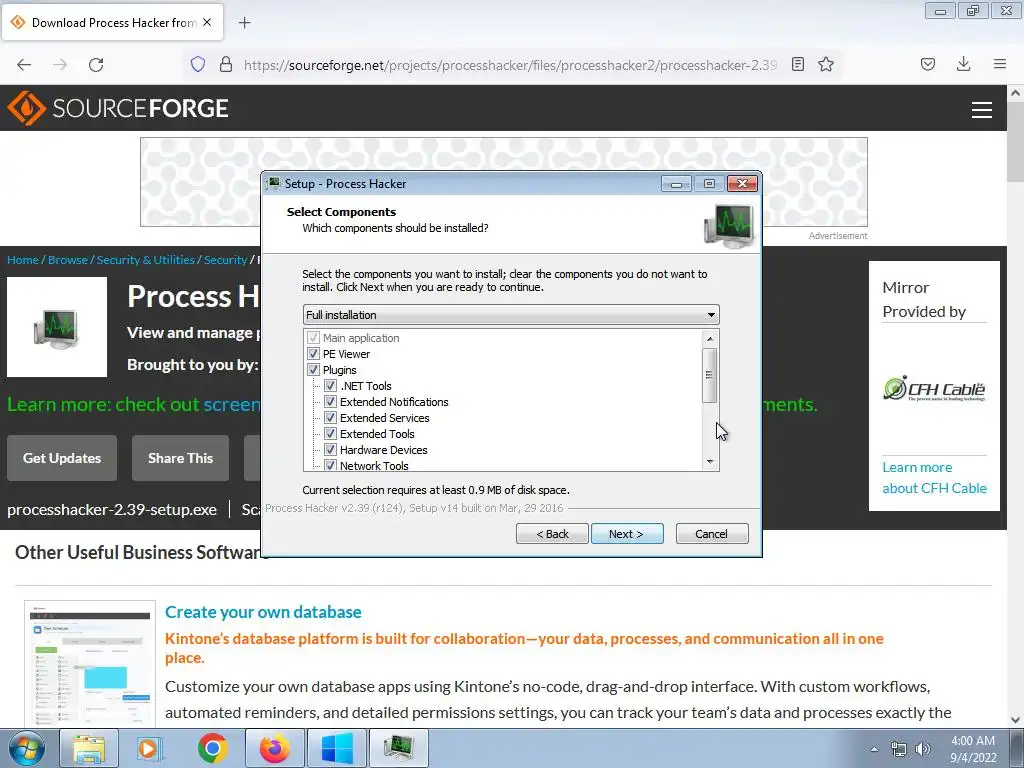The image size is (1024, 768).
Task: Open Windows Explorer from taskbar
Action: click(88, 748)
